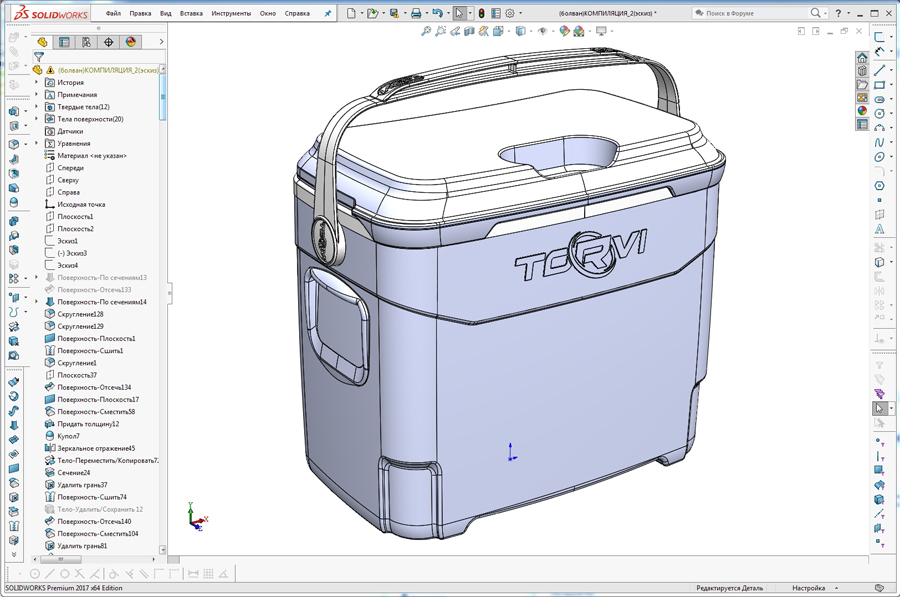This screenshot has width=900, height=597.
Task: Select the Zoom to Fit tool
Action: tap(425, 31)
